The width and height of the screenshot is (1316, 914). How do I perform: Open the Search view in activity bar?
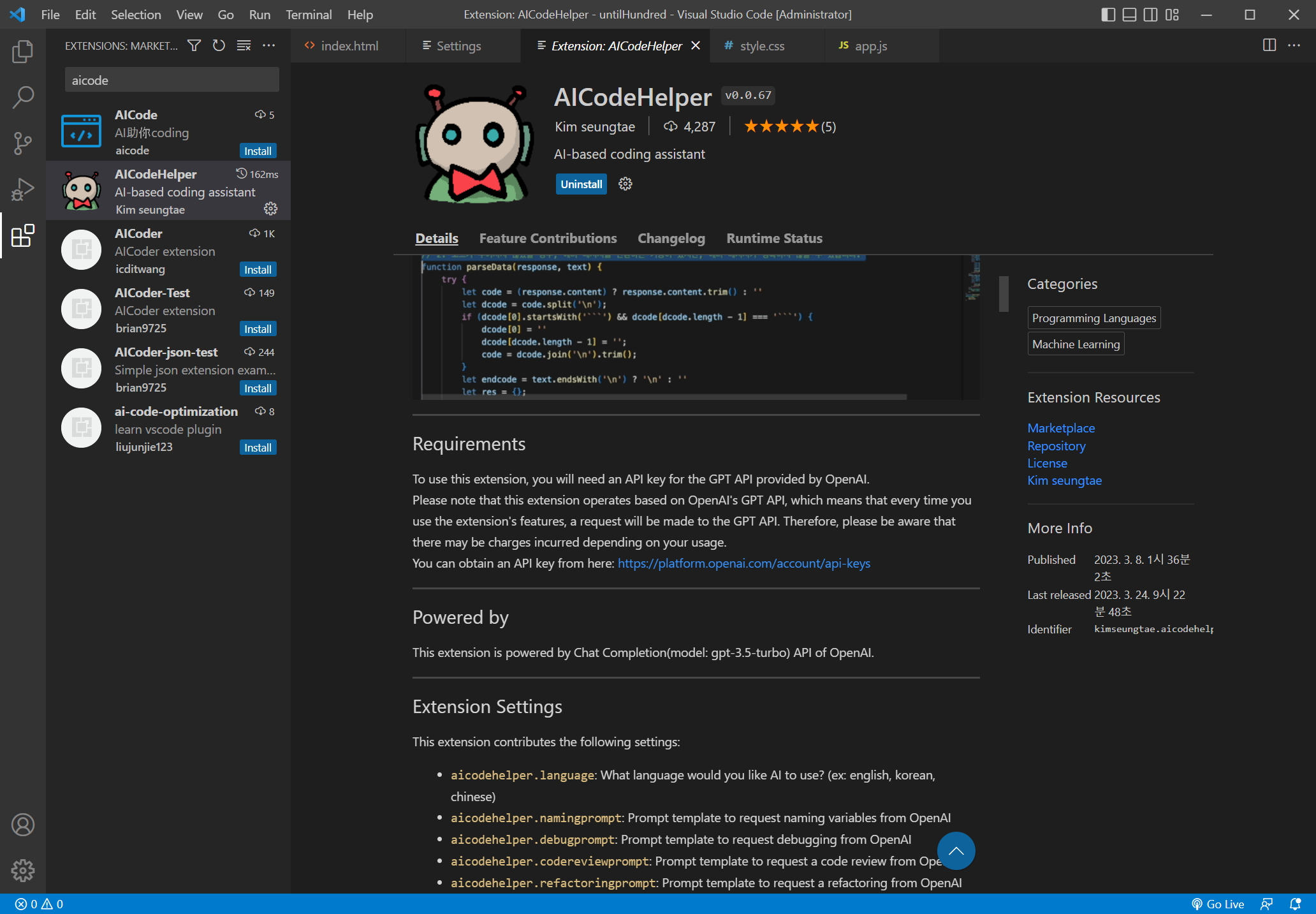click(x=23, y=98)
